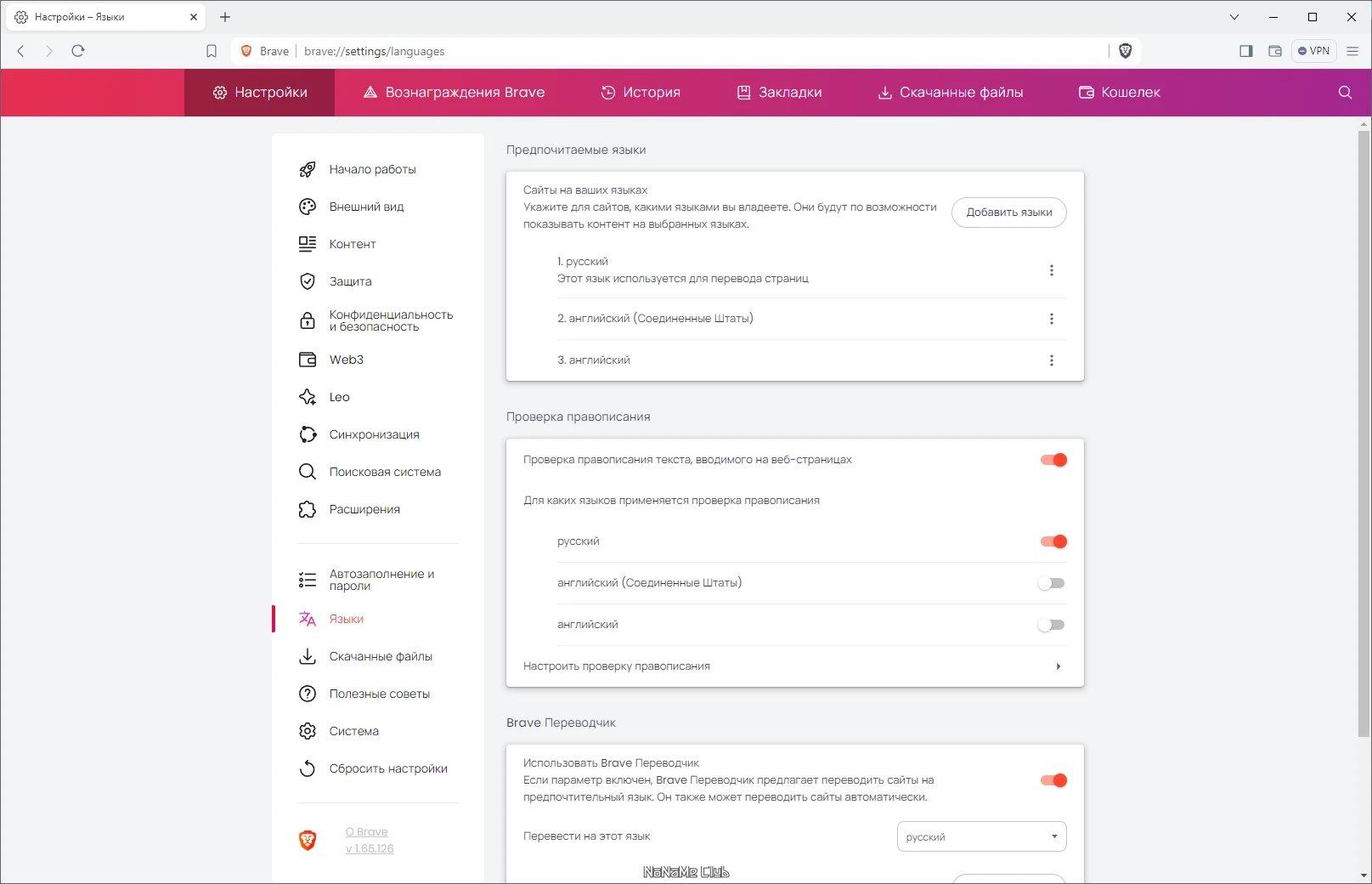Viewport: 1372px width, 884px height.
Task: Open a new tab with plus button
Action: pos(225,17)
